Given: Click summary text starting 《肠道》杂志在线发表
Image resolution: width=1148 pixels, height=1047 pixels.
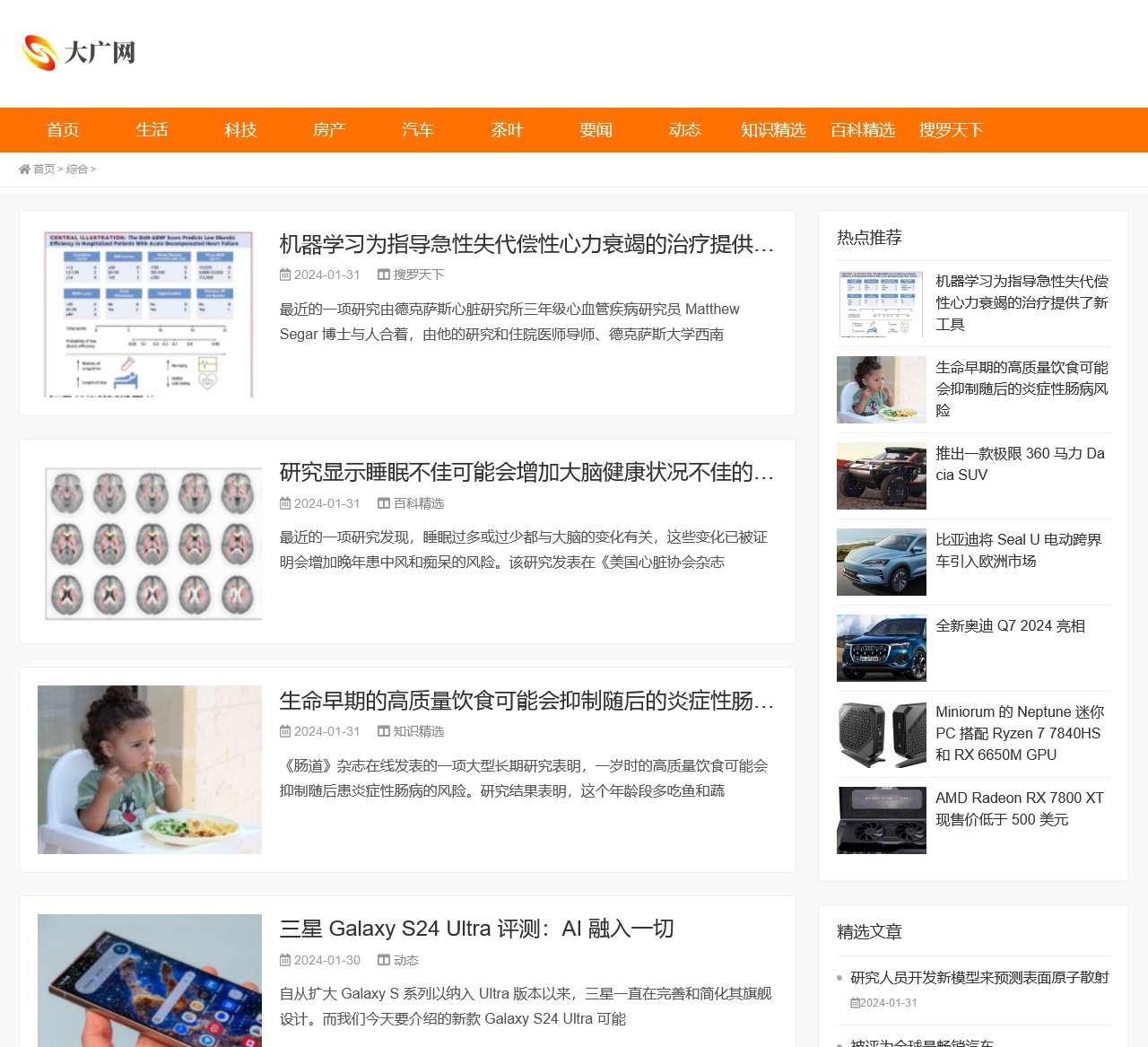Looking at the screenshot, I should click(x=524, y=779).
